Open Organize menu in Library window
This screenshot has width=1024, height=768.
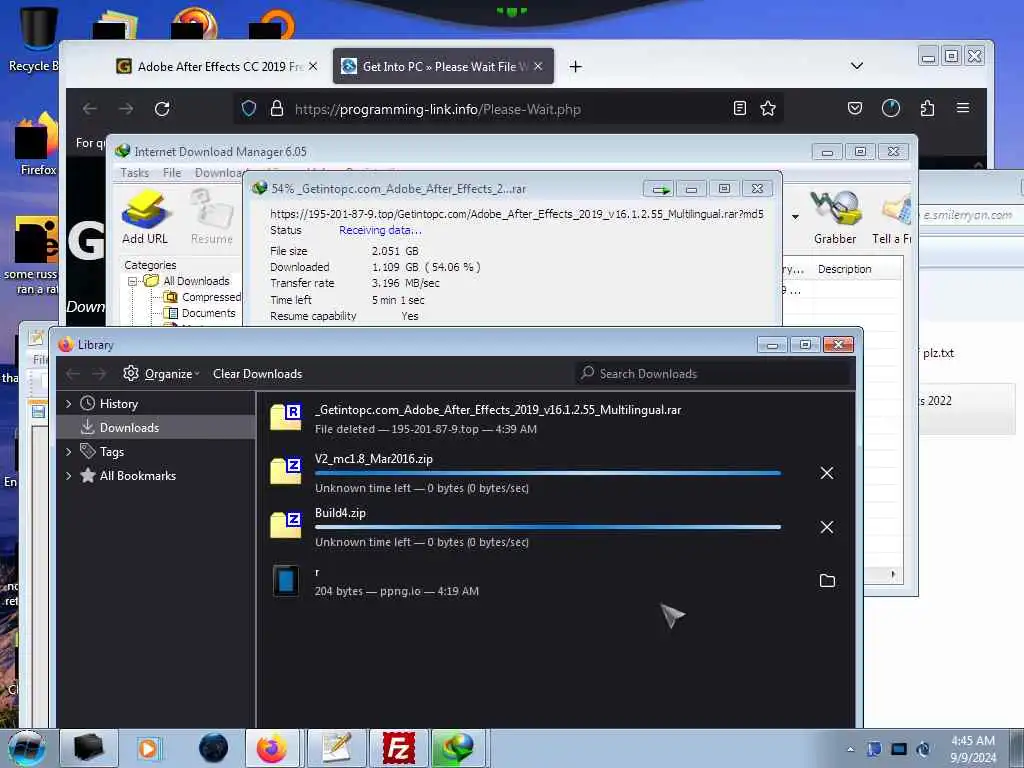[x=161, y=374]
